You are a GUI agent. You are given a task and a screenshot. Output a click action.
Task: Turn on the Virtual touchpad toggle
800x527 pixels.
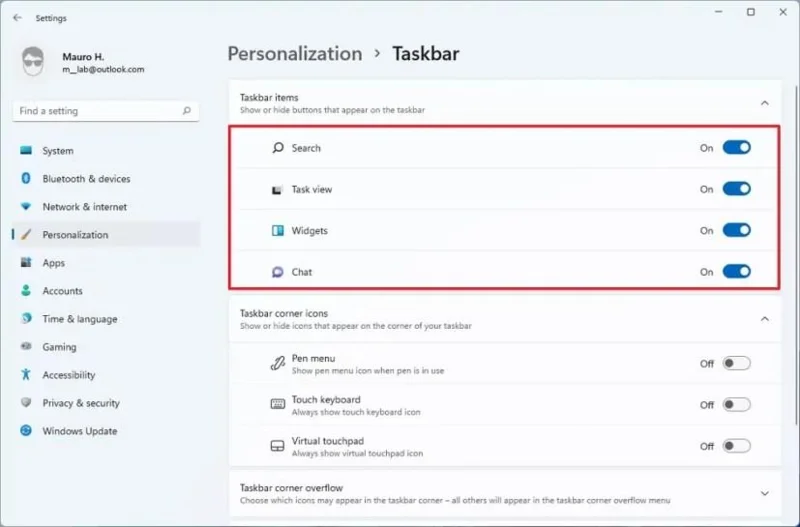[737, 446]
